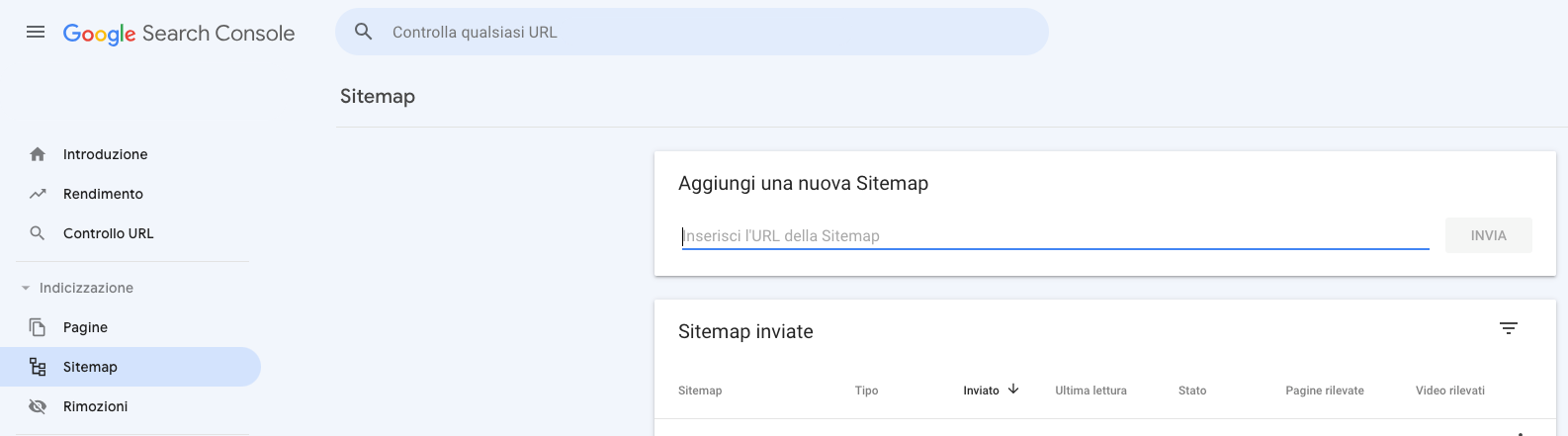Viewport: 1568px width, 436px height.
Task: Open the filter icon in Sitemap inviate
Action: pos(1508,328)
